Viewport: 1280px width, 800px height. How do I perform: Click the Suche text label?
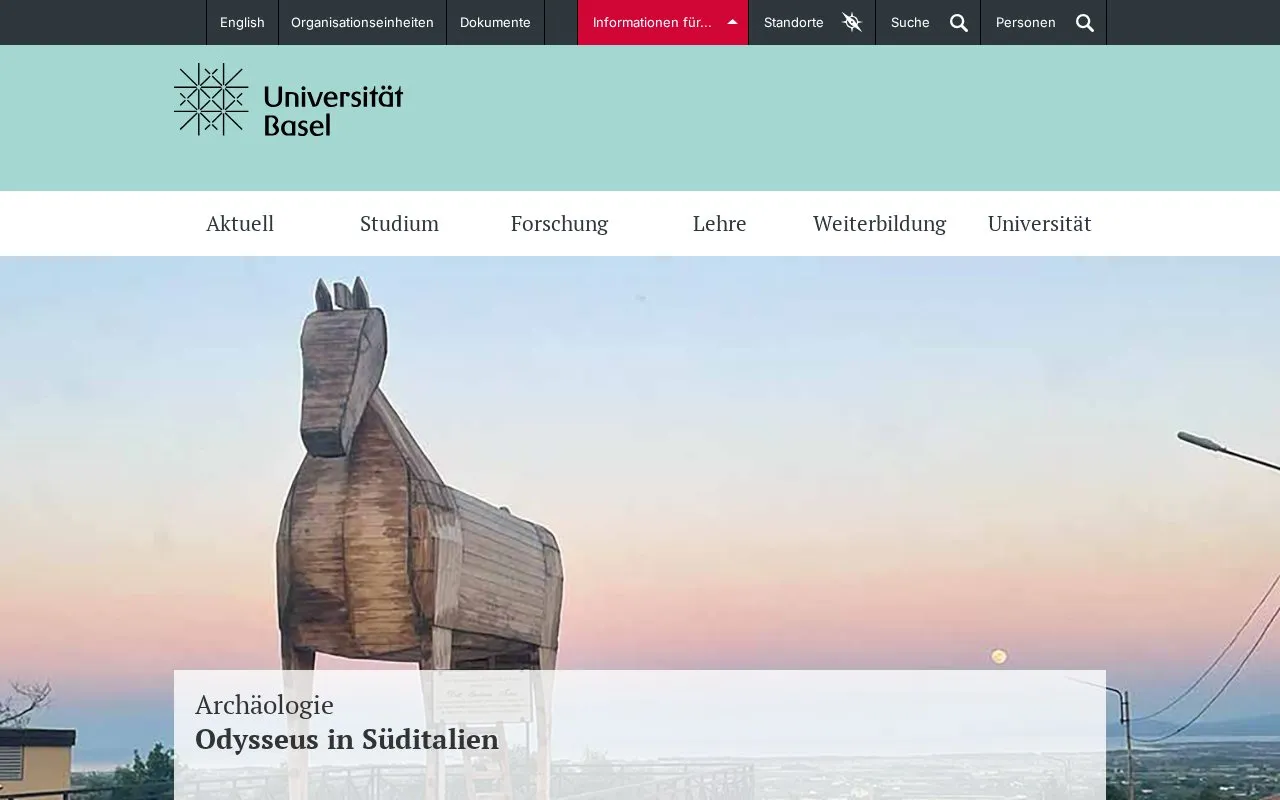pos(910,22)
